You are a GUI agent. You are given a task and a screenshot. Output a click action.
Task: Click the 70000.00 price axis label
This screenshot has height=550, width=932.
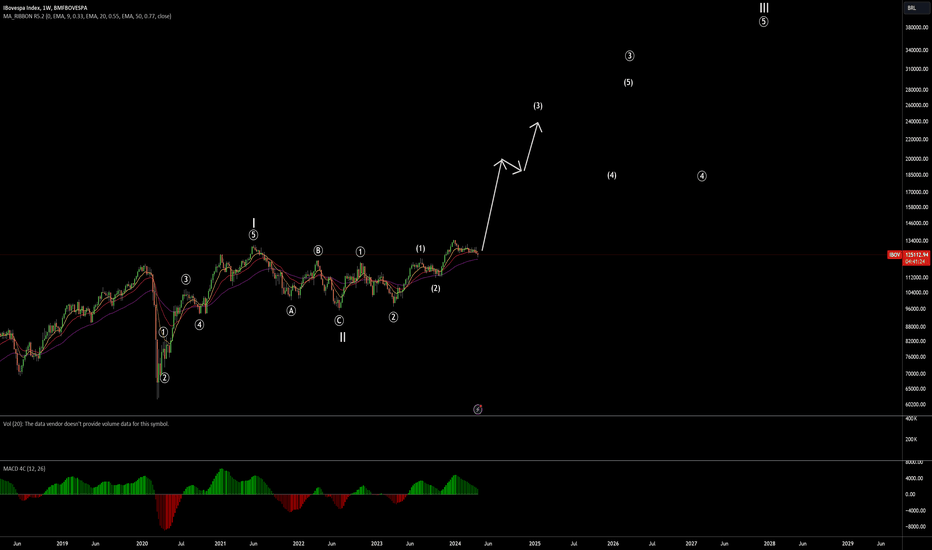pyautogui.click(x=917, y=373)
